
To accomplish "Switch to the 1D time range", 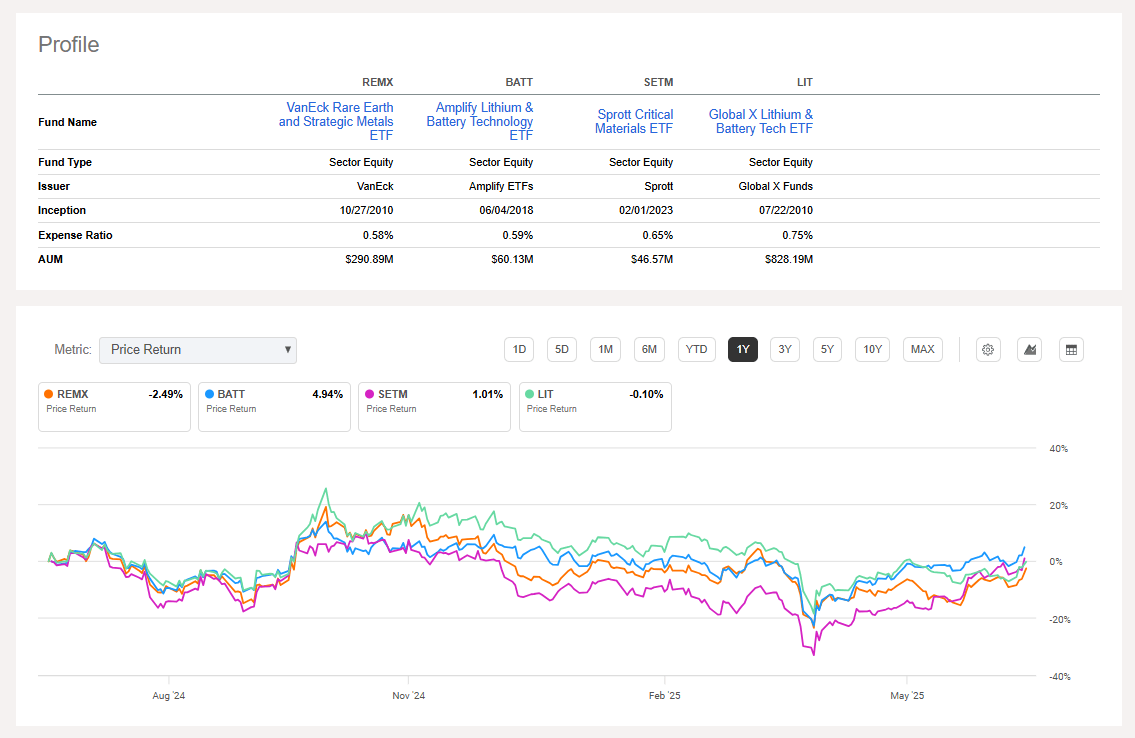I will point(518,349).
